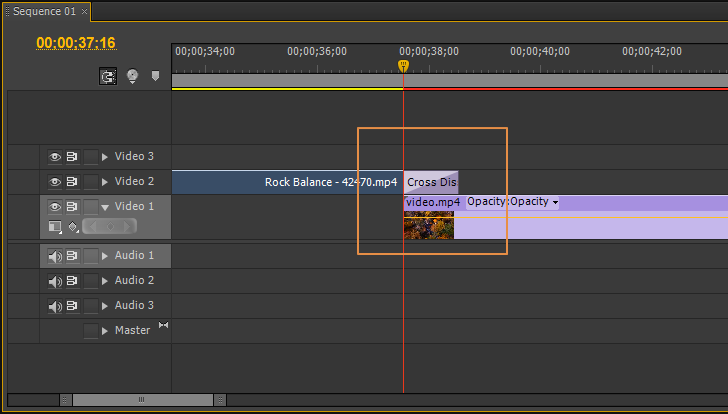Select the Cross Dissolve transition clip
This screenshot has height=414, width=728.
(x=431, y=182)
